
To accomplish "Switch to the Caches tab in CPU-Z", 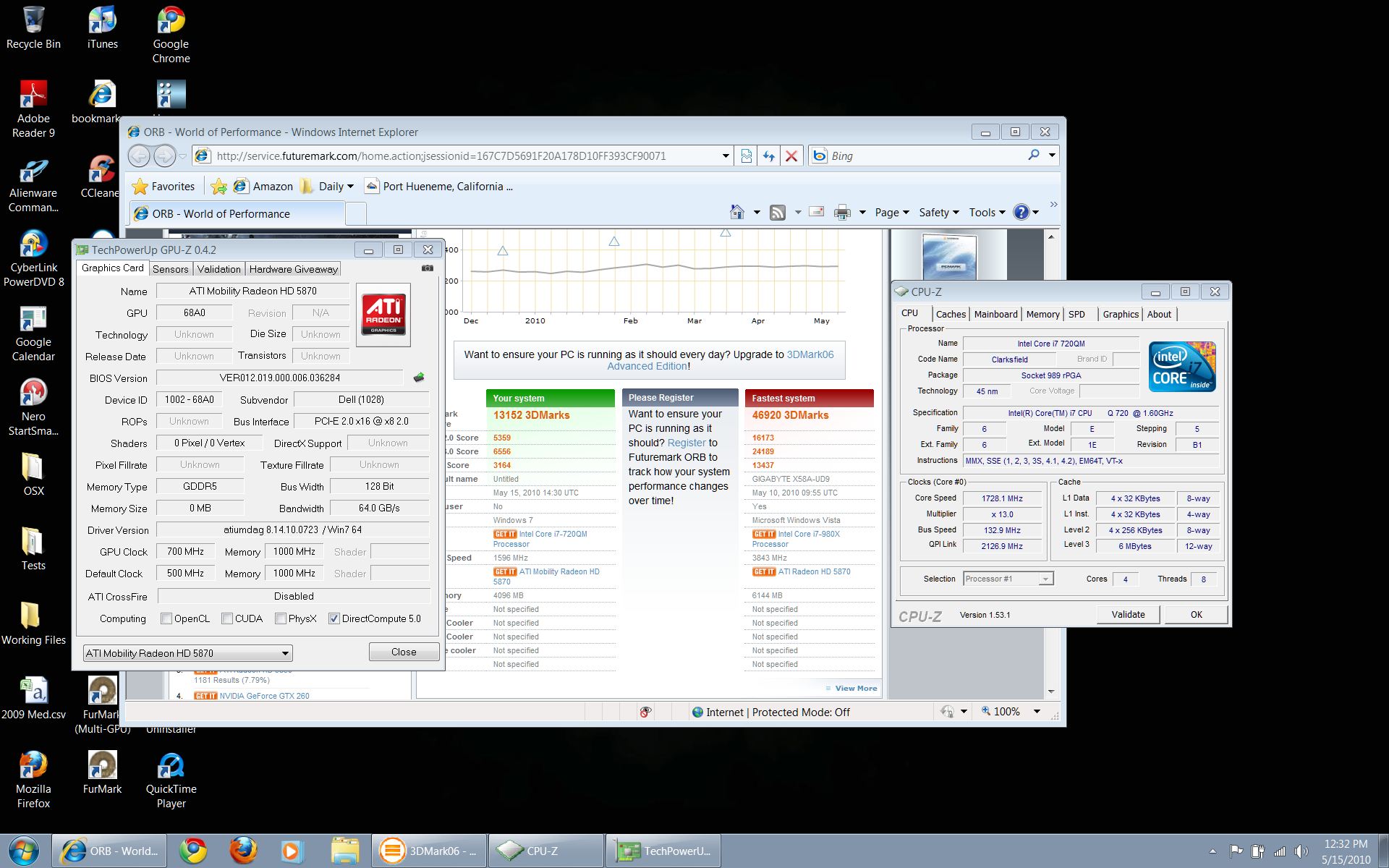I will click(x=951, y=314).
